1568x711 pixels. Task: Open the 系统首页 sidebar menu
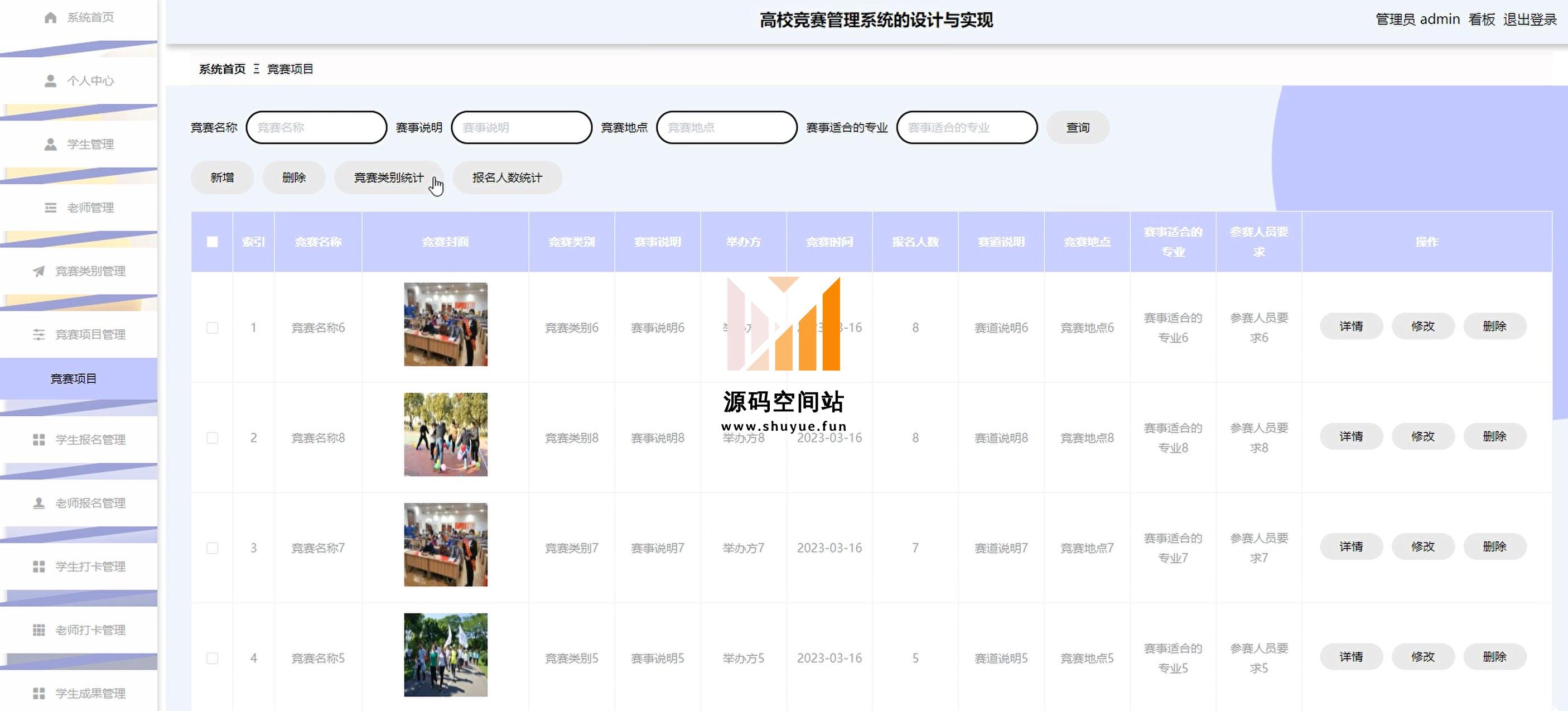[x=79, y=18]
